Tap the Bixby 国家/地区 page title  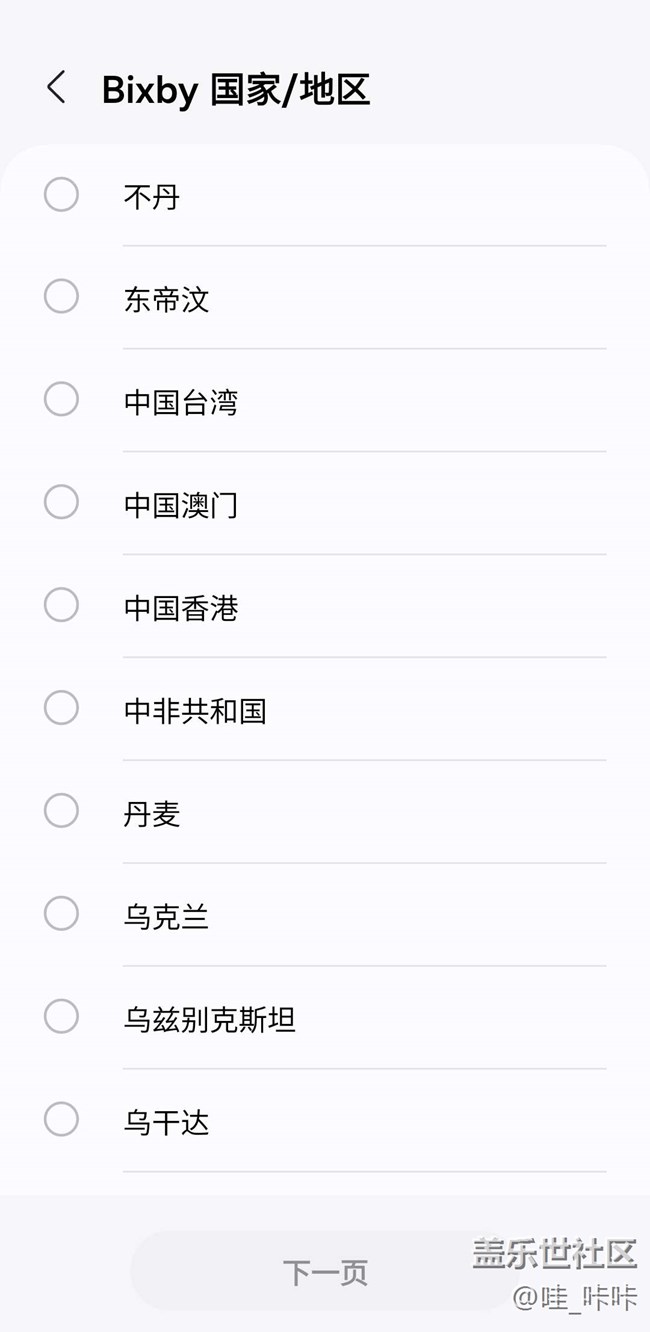pyautogui.click(x=236, y=90)
